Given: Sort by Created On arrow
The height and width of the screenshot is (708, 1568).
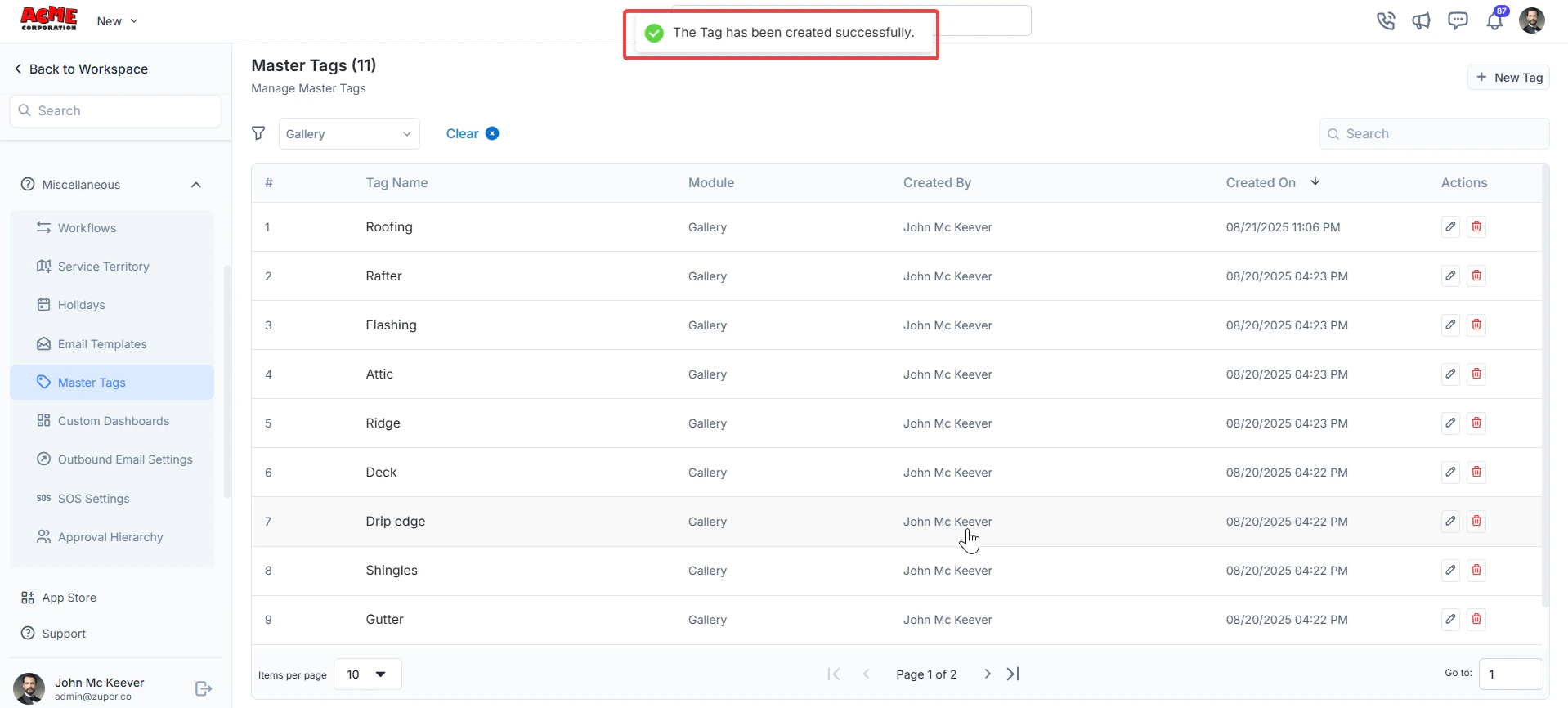Looking at the screenshot, I should point(1315,181).
